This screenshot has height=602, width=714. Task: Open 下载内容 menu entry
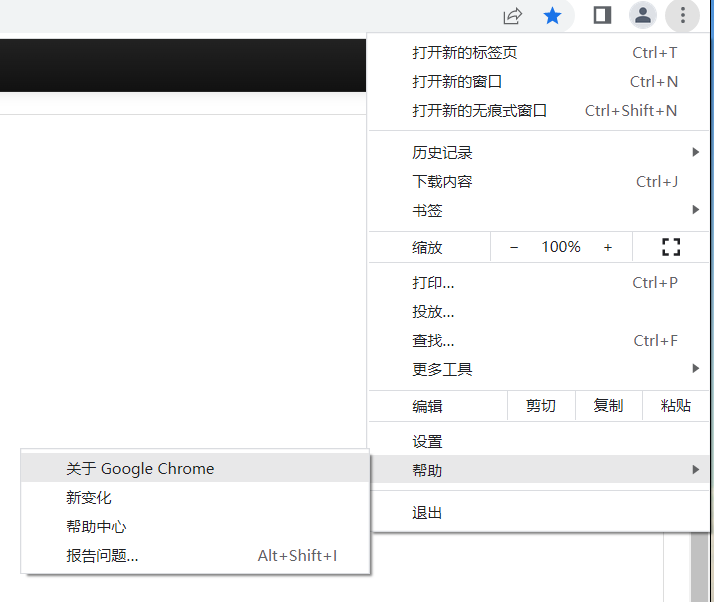(x=442, y=182)
